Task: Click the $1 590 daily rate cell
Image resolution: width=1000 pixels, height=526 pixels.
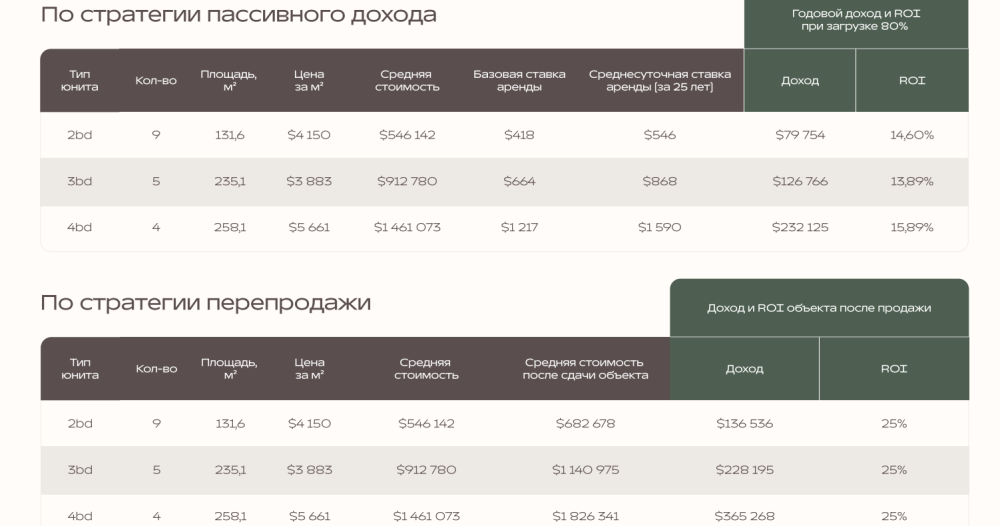Action: [x=659, y=227]
